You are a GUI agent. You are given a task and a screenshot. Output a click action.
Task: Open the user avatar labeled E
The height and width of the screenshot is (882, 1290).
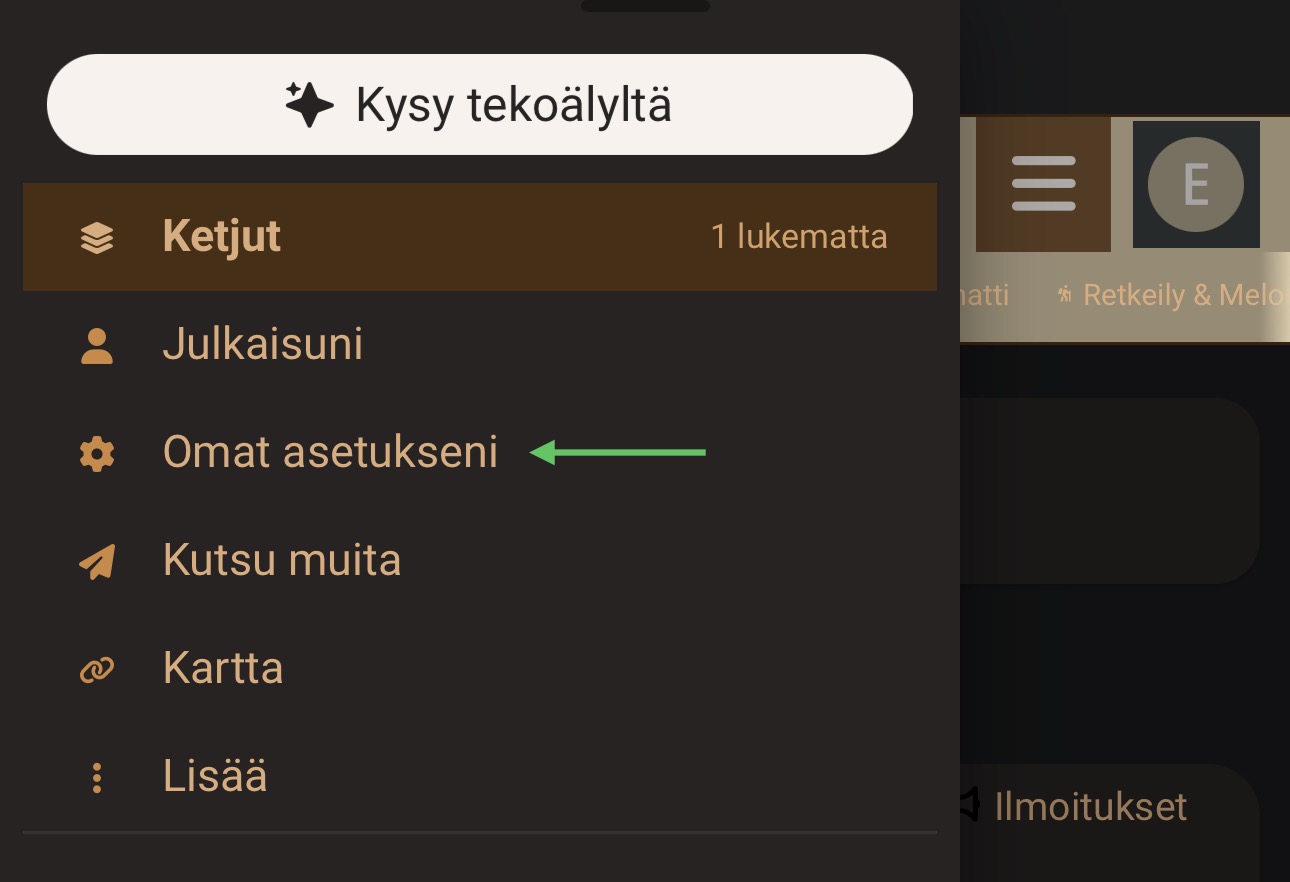click(1195, 185)
